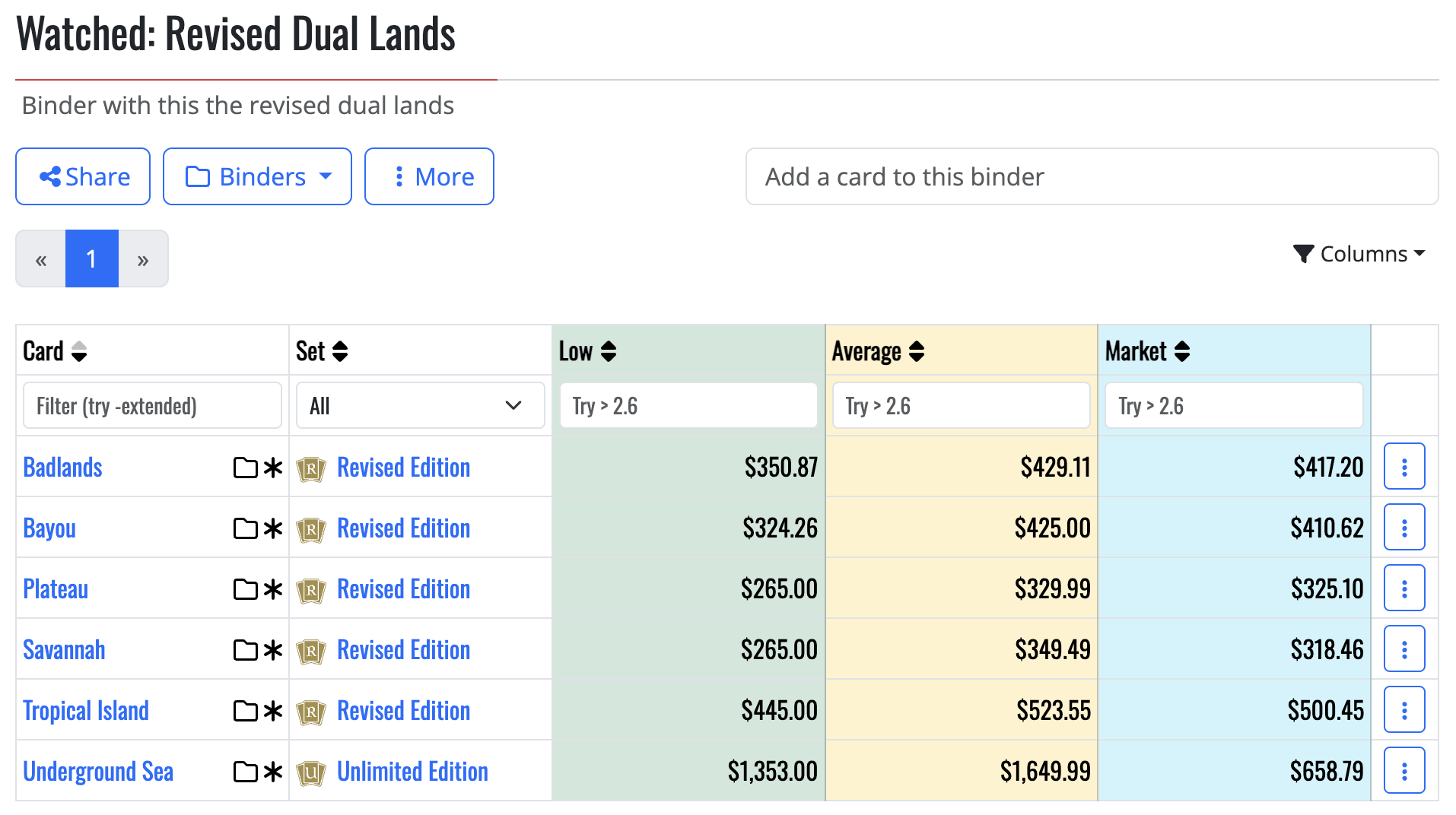Click the folder icon next to Savannah

(245, 649)
